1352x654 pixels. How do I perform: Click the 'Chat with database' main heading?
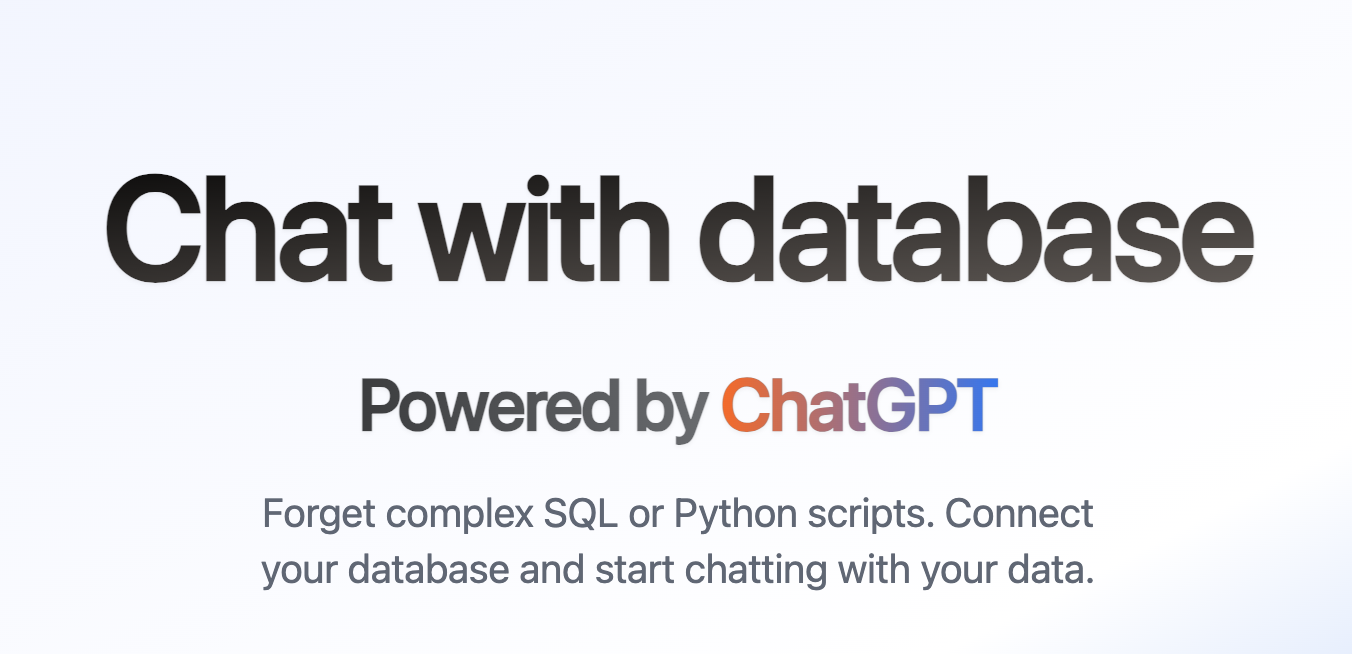pos(678,232)
